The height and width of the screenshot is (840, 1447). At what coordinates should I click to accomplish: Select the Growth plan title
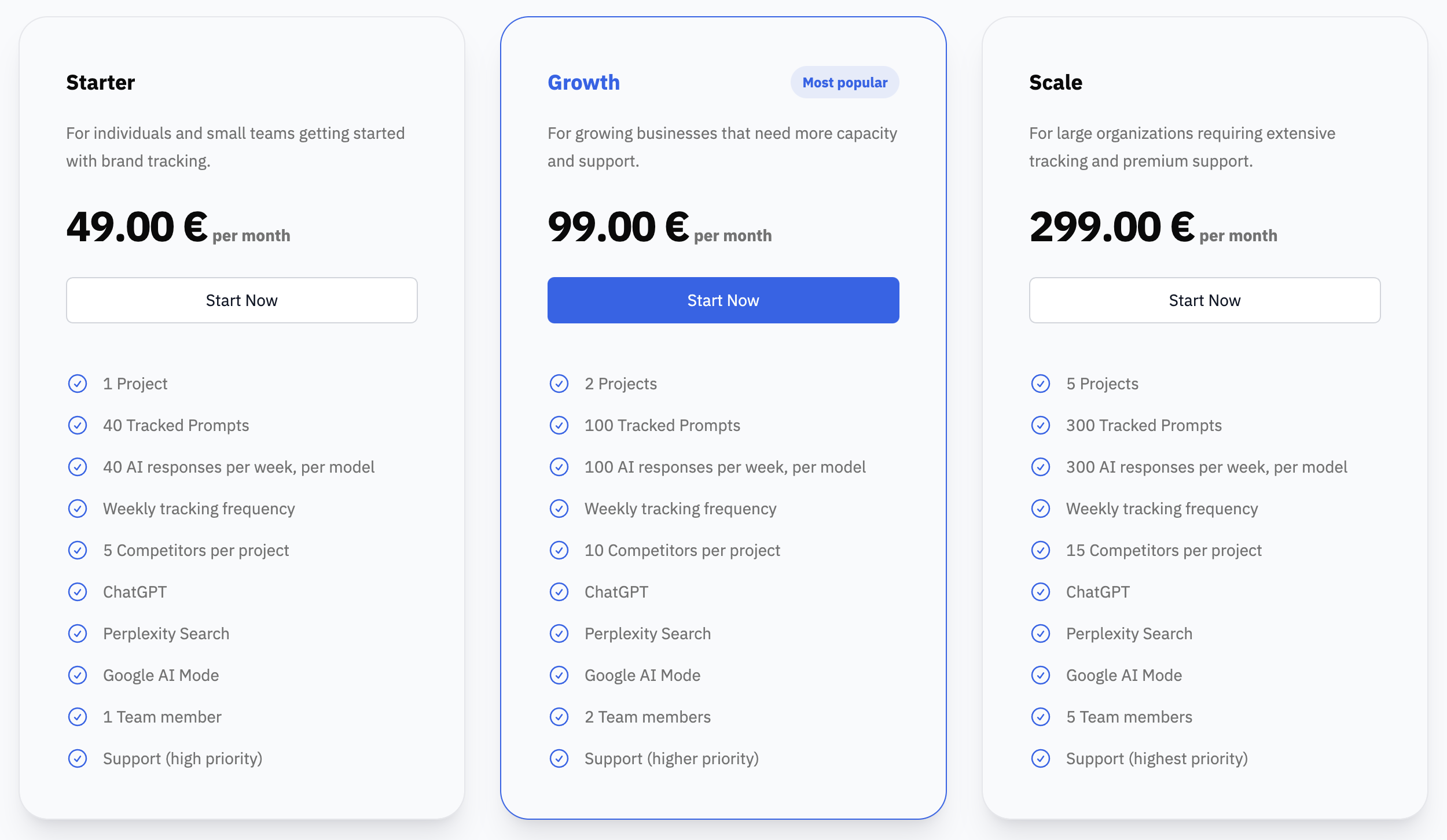(583, 82)
